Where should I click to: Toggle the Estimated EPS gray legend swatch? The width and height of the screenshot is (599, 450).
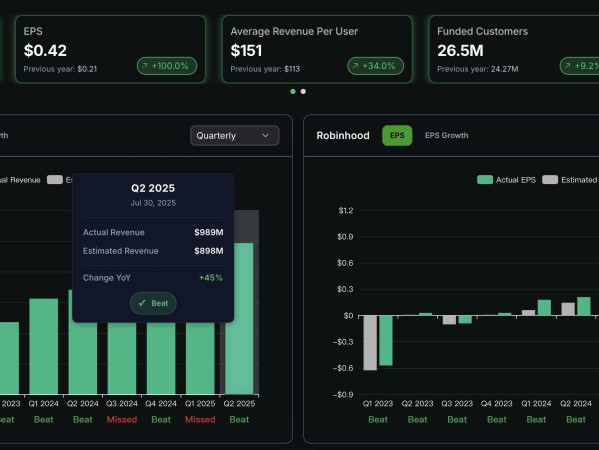550,180
